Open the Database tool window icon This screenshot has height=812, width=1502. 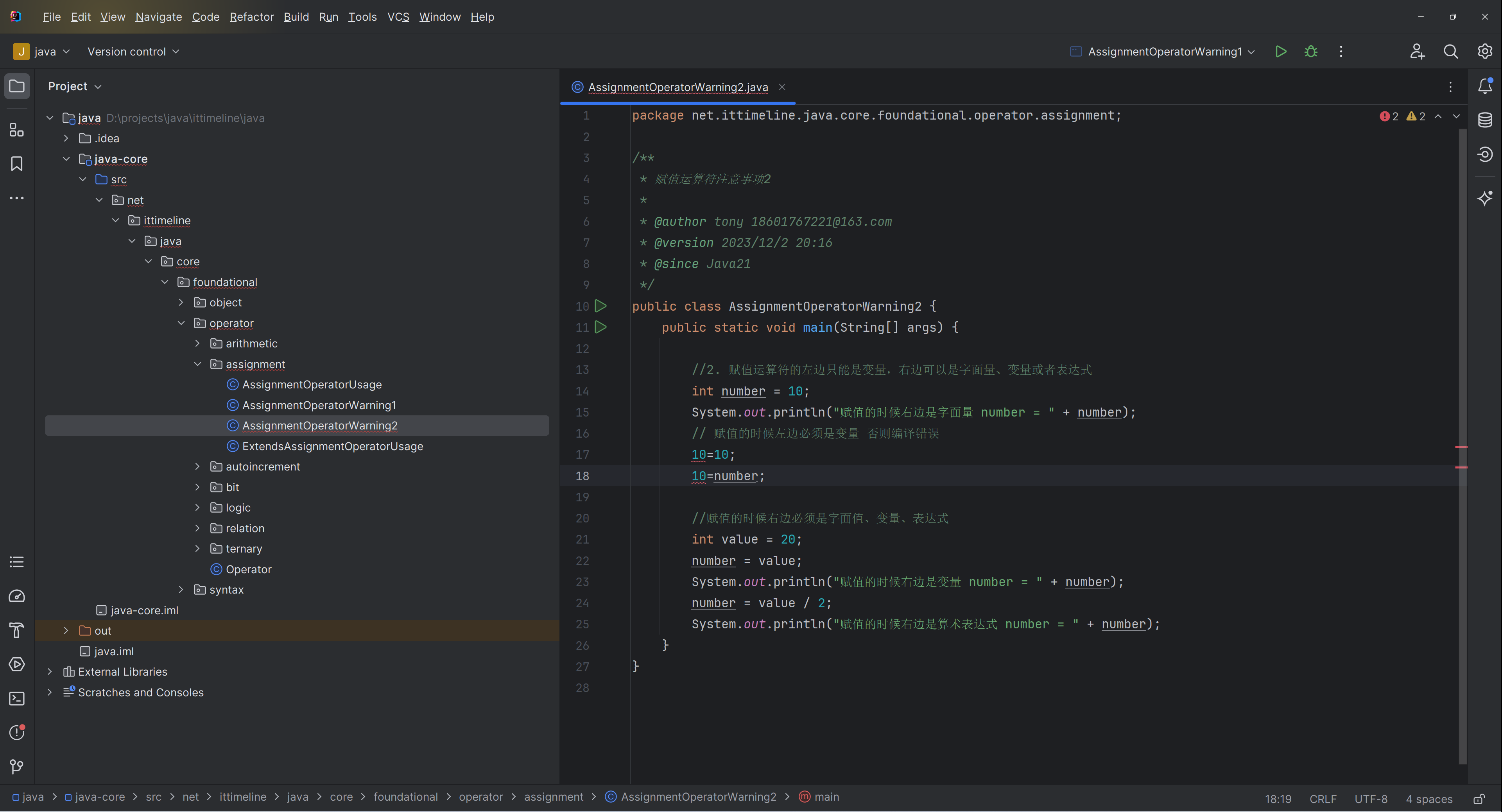[x=1485, y=120]
